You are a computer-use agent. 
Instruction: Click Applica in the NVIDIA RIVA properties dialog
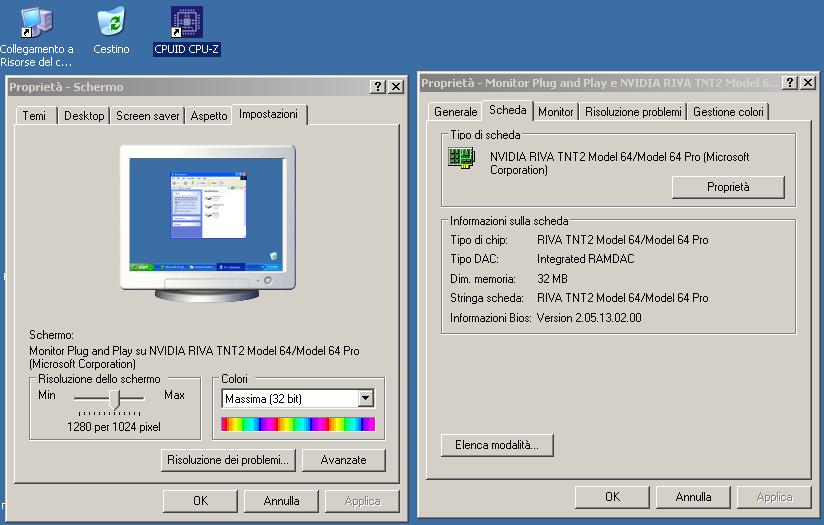(x=774, y=497)
